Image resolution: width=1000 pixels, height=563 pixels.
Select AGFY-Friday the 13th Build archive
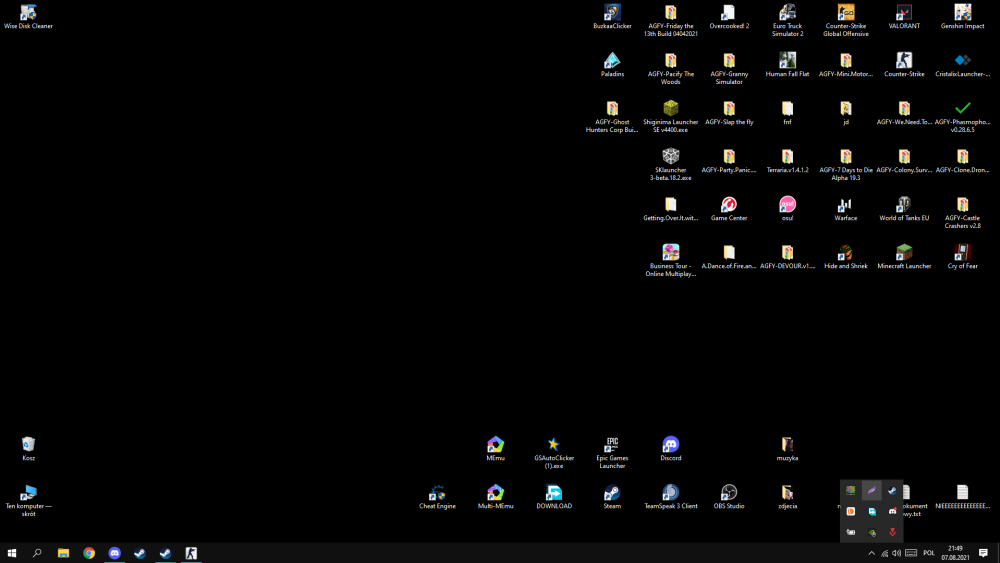tap(670, 20)
